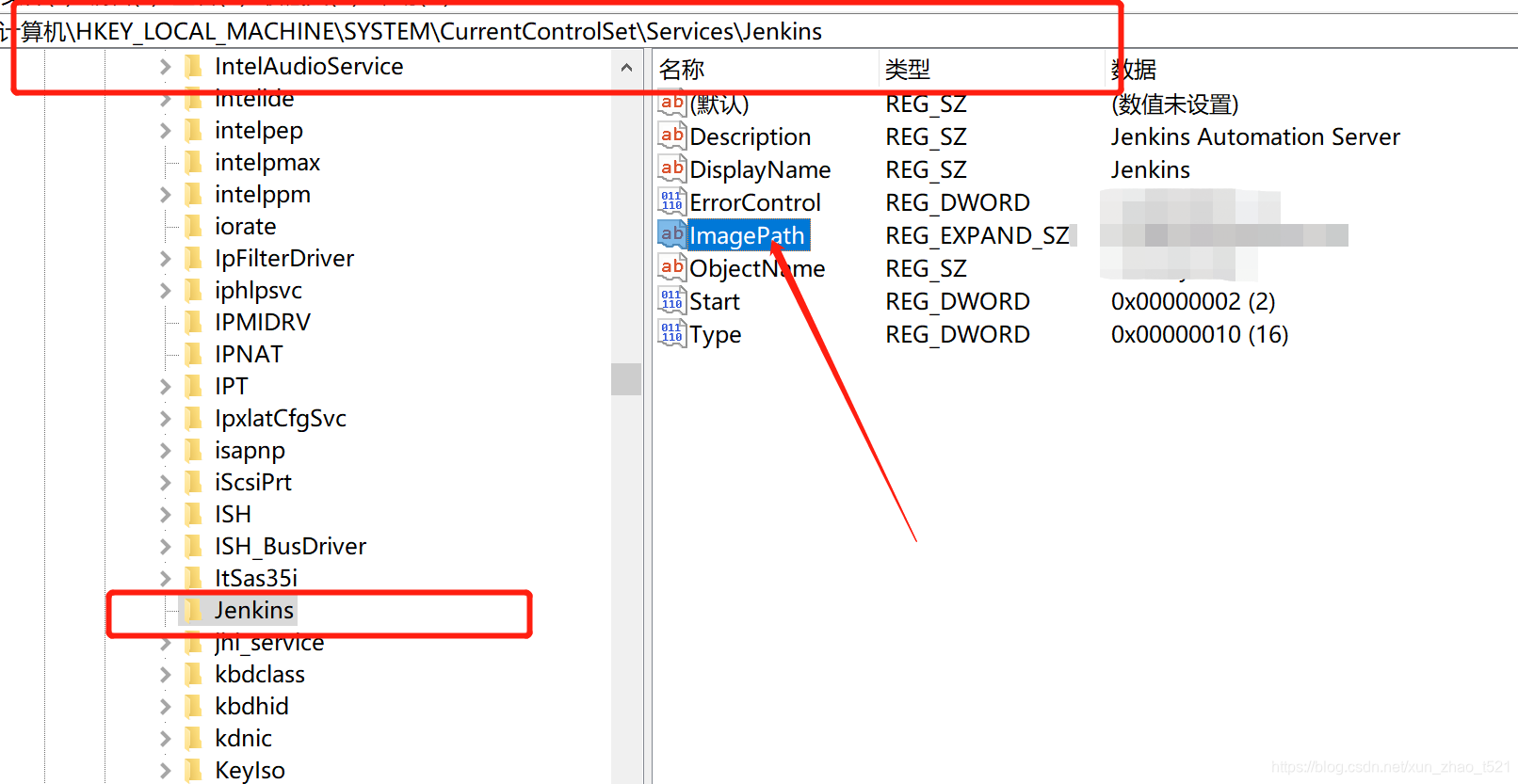This screenshot has height=784, width=1518.
Task: Click the folder icon next to iScsiPrt
Action: [x=194, y=482]
